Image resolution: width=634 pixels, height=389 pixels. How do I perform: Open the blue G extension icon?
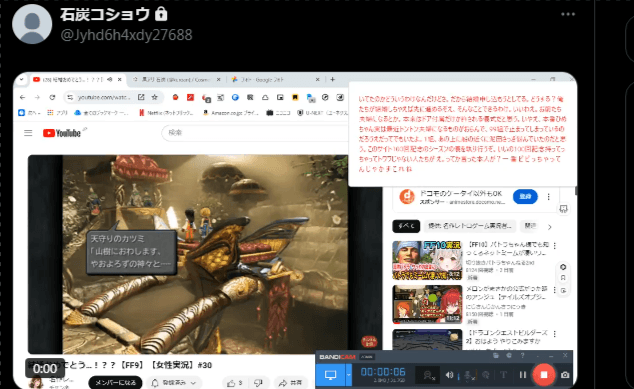click(235, 97)
